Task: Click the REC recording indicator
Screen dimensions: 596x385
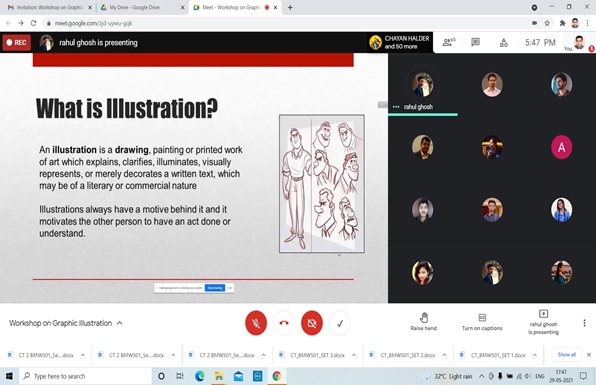Action: pos(16,43)
